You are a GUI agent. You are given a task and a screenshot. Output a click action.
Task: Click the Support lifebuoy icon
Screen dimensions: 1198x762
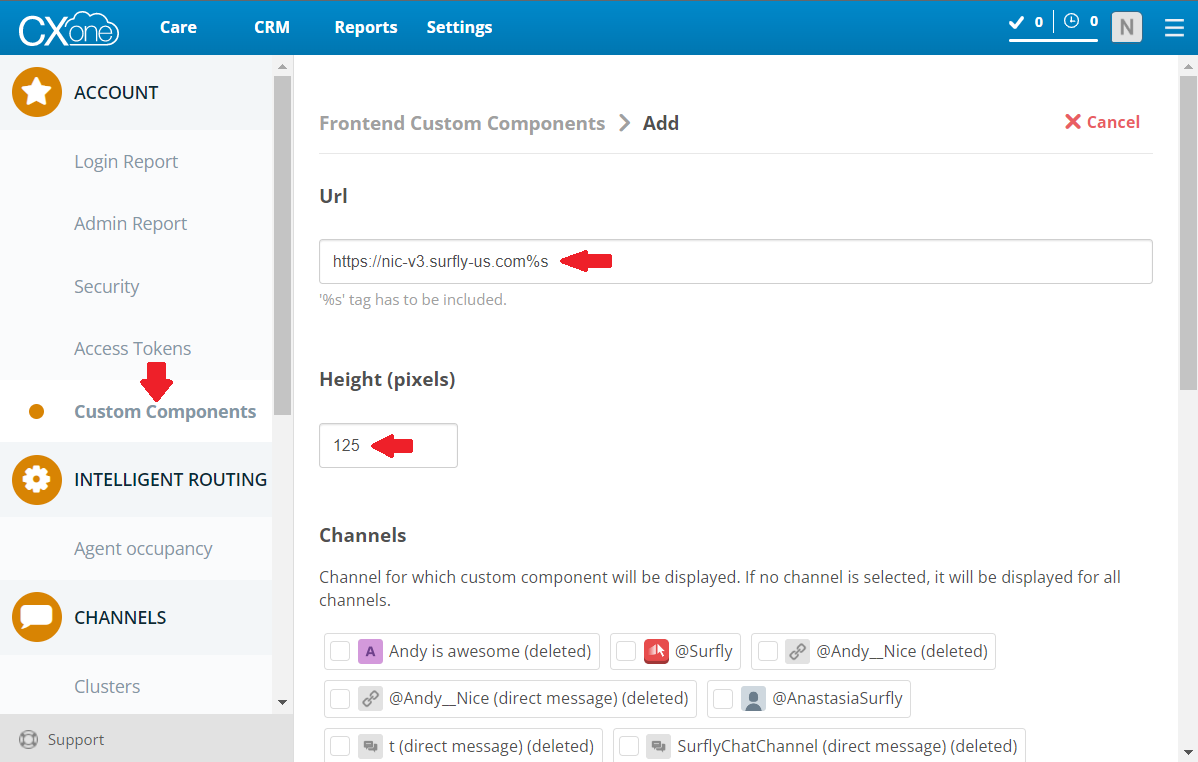[28, 740]
